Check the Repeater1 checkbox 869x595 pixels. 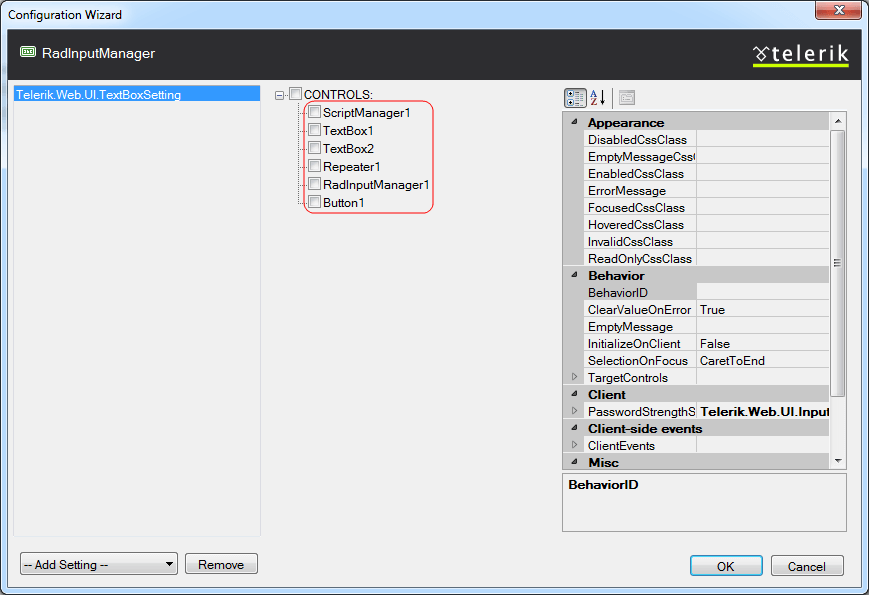pyautogui.click(x=314, y=166)
